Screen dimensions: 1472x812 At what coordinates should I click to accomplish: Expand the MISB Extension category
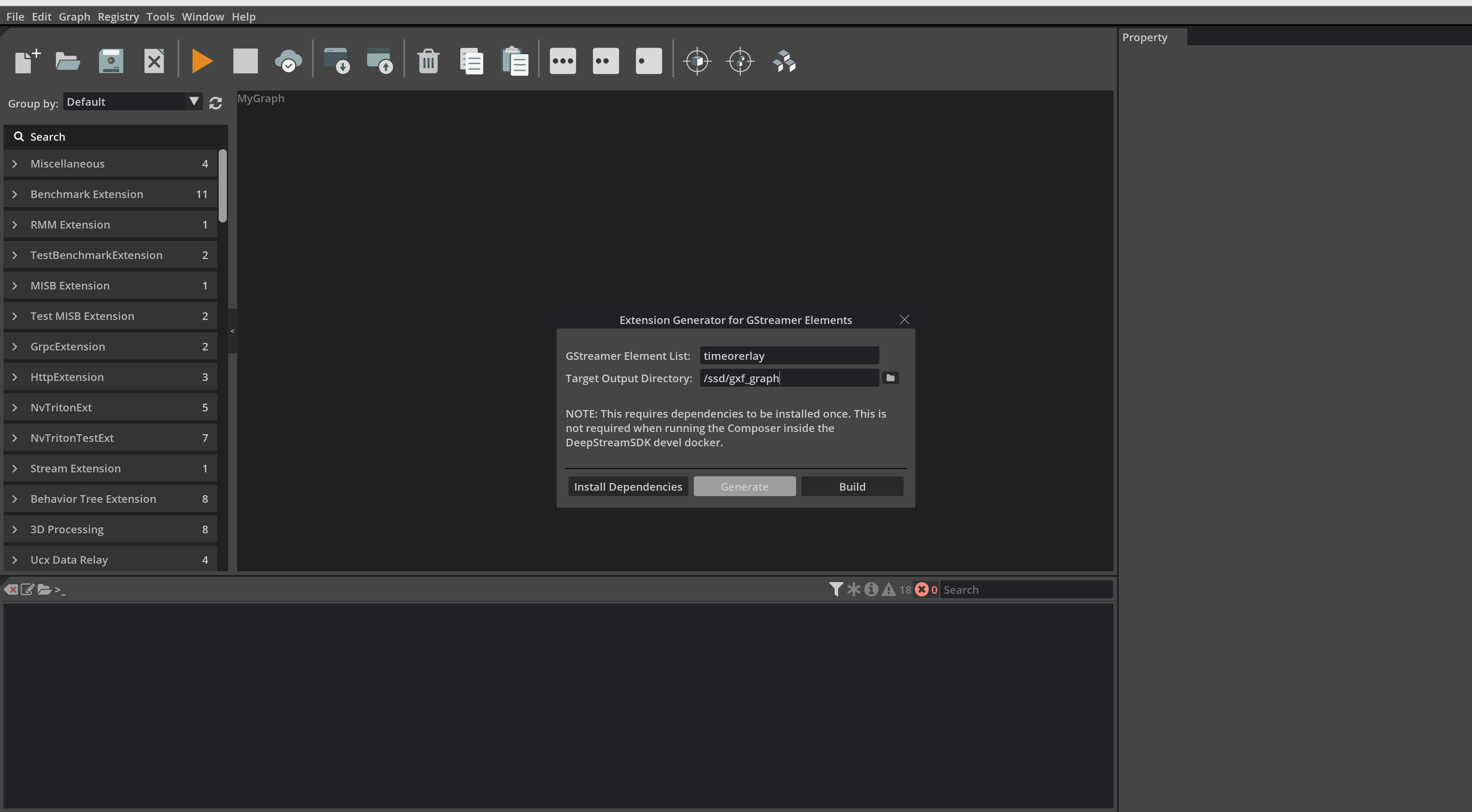click(x=110, y=286)
